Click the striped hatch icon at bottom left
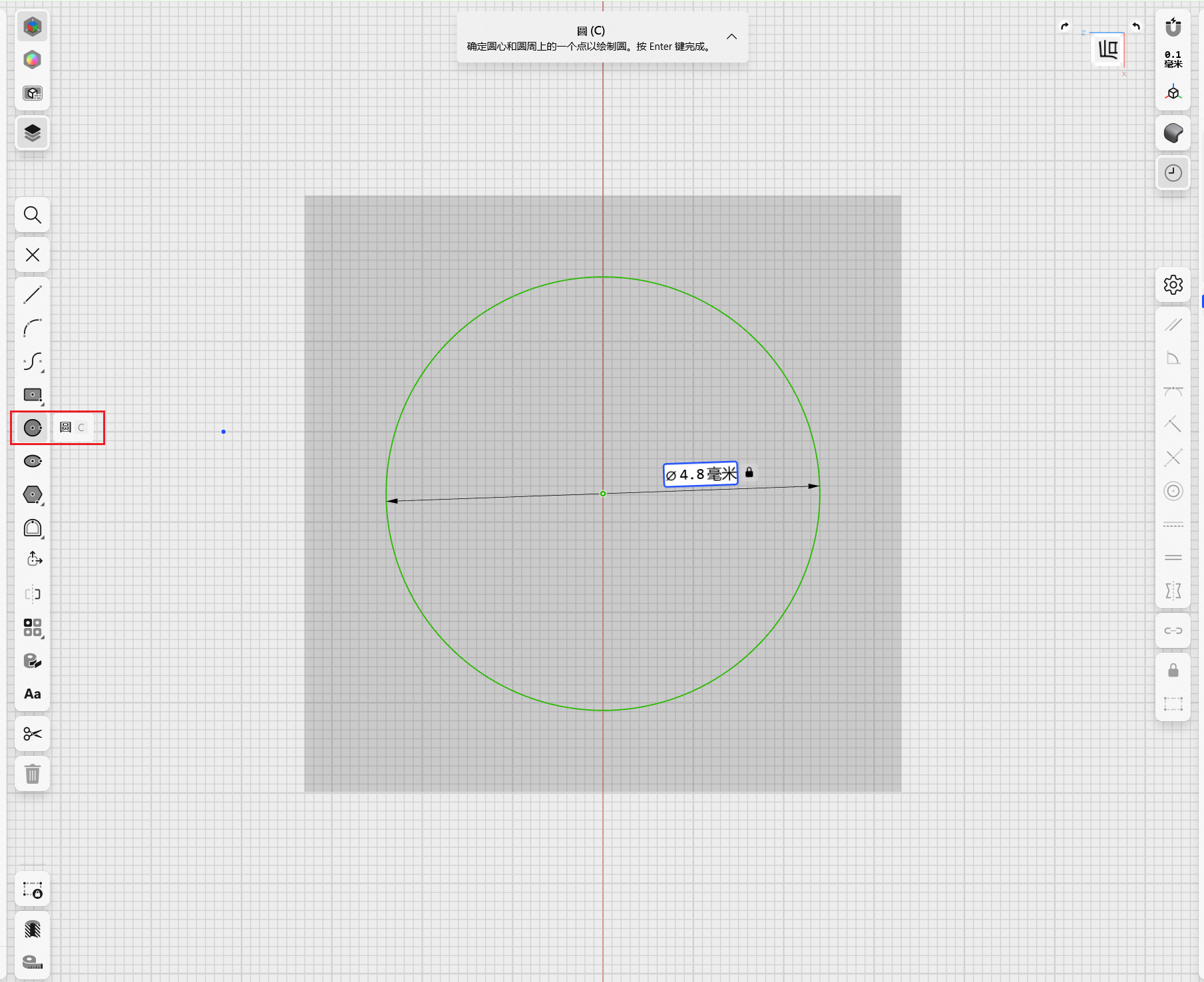1204x982 pixels. pyautogui.click(x=33, y=929)
